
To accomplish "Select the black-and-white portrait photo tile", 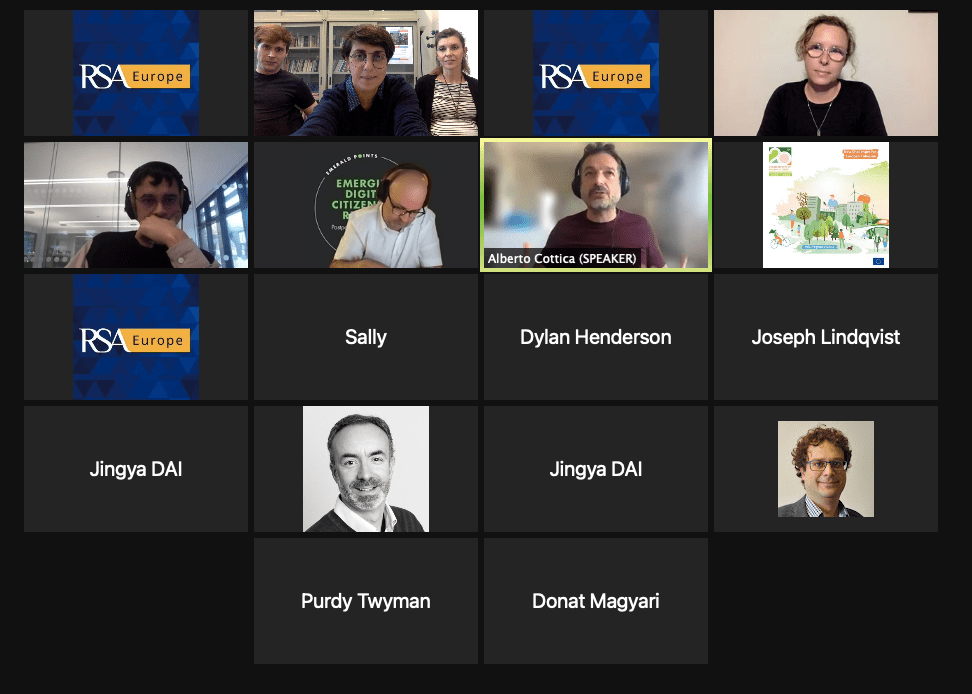I will point(366,469).
